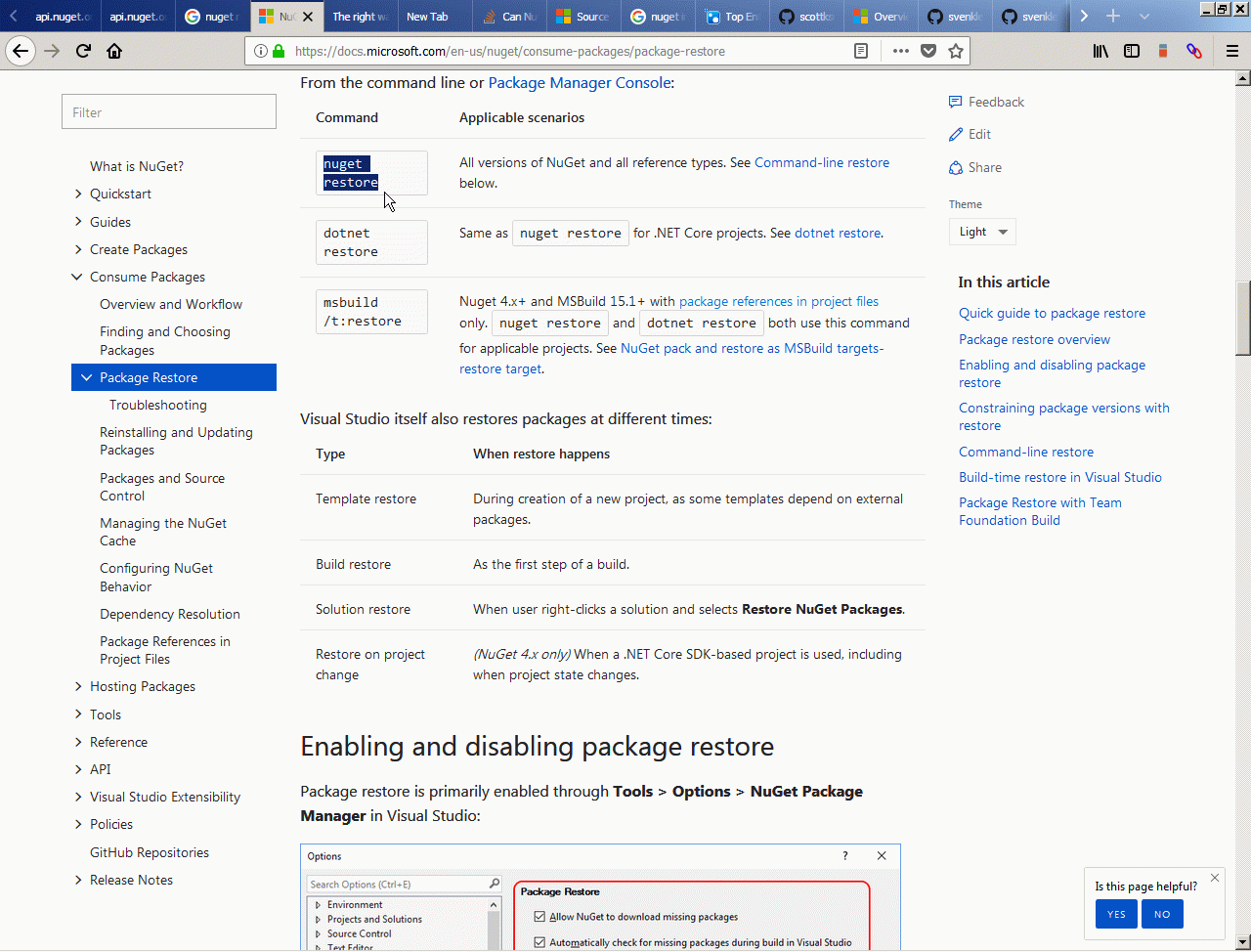Collapse the Consume Packages section
The image size is (1251, 952).
point(78,277)
